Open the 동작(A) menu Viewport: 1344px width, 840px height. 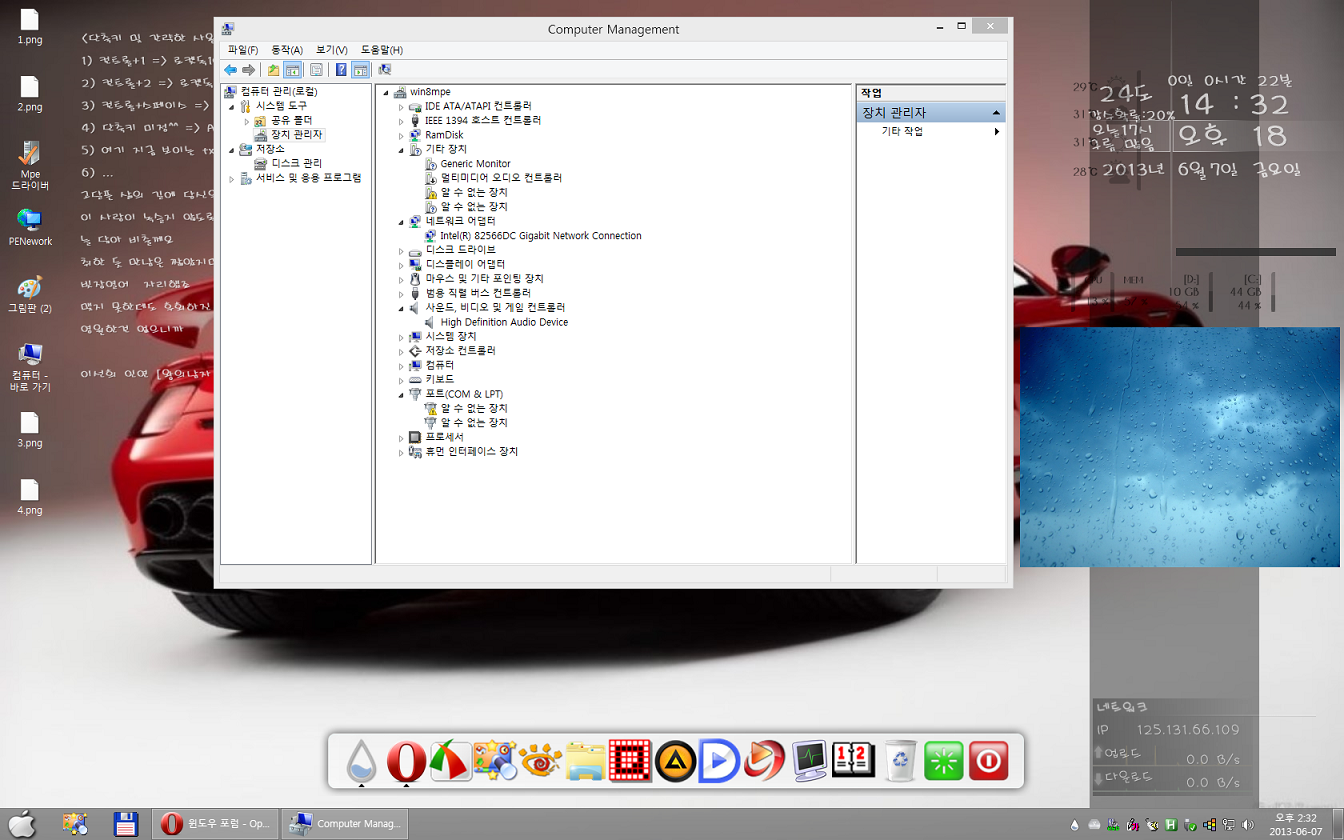287,50
